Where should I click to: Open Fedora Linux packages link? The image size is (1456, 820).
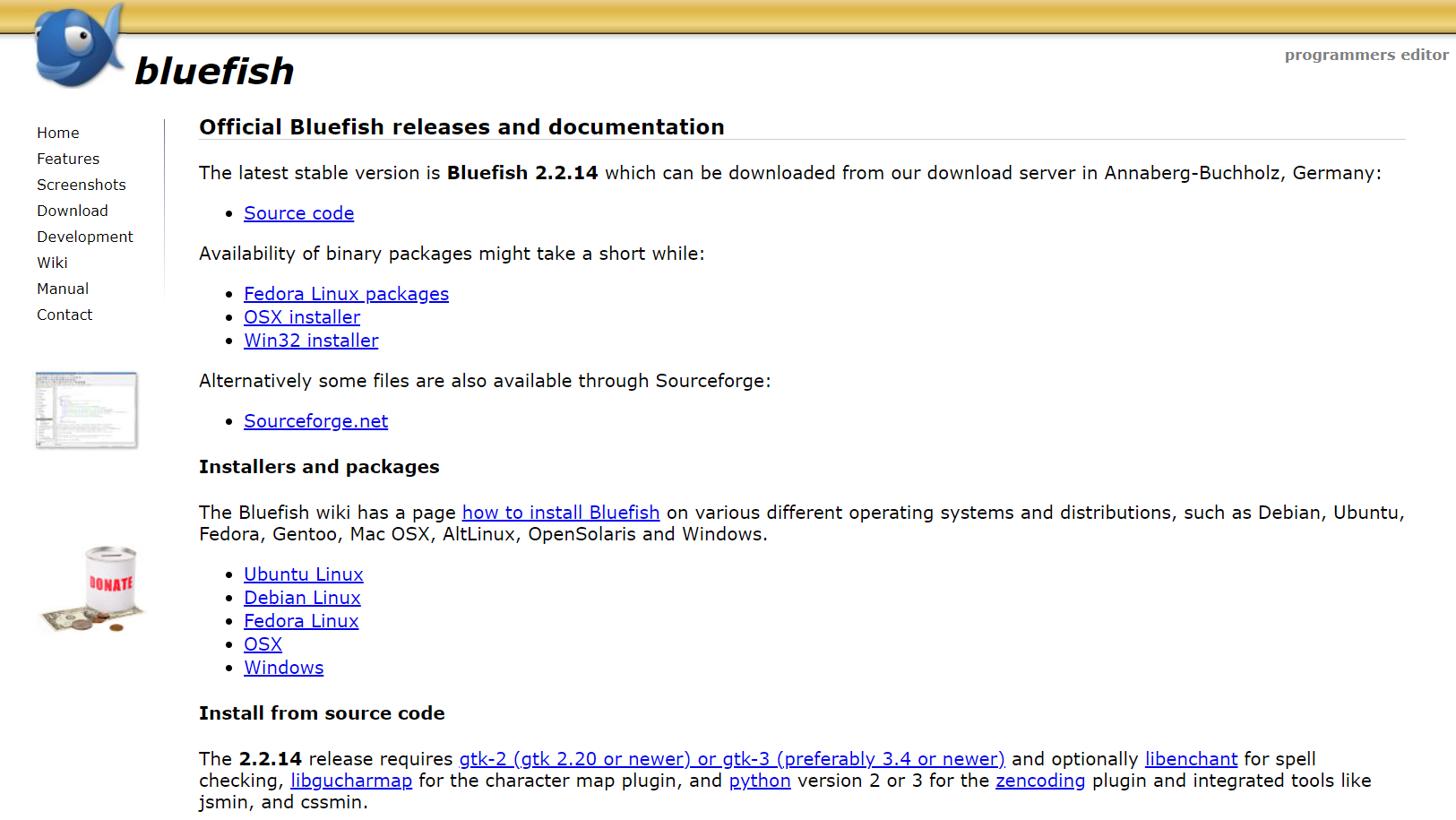347,294
